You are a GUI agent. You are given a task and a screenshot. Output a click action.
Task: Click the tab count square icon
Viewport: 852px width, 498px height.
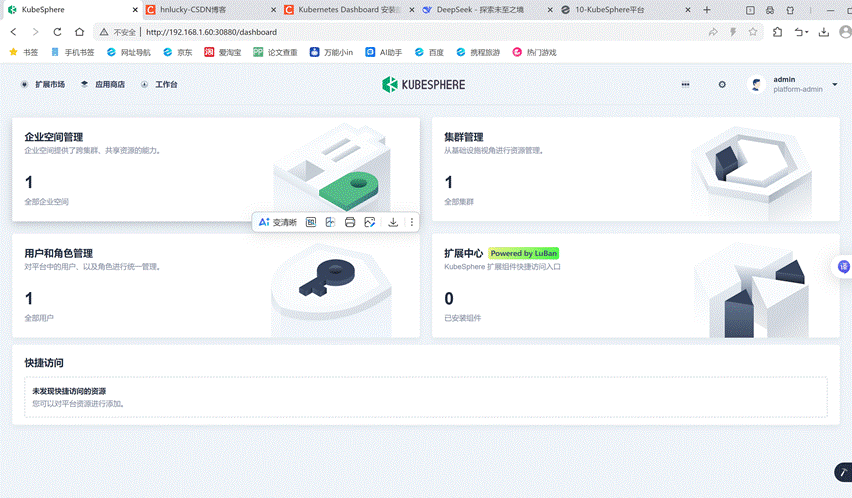750,10
